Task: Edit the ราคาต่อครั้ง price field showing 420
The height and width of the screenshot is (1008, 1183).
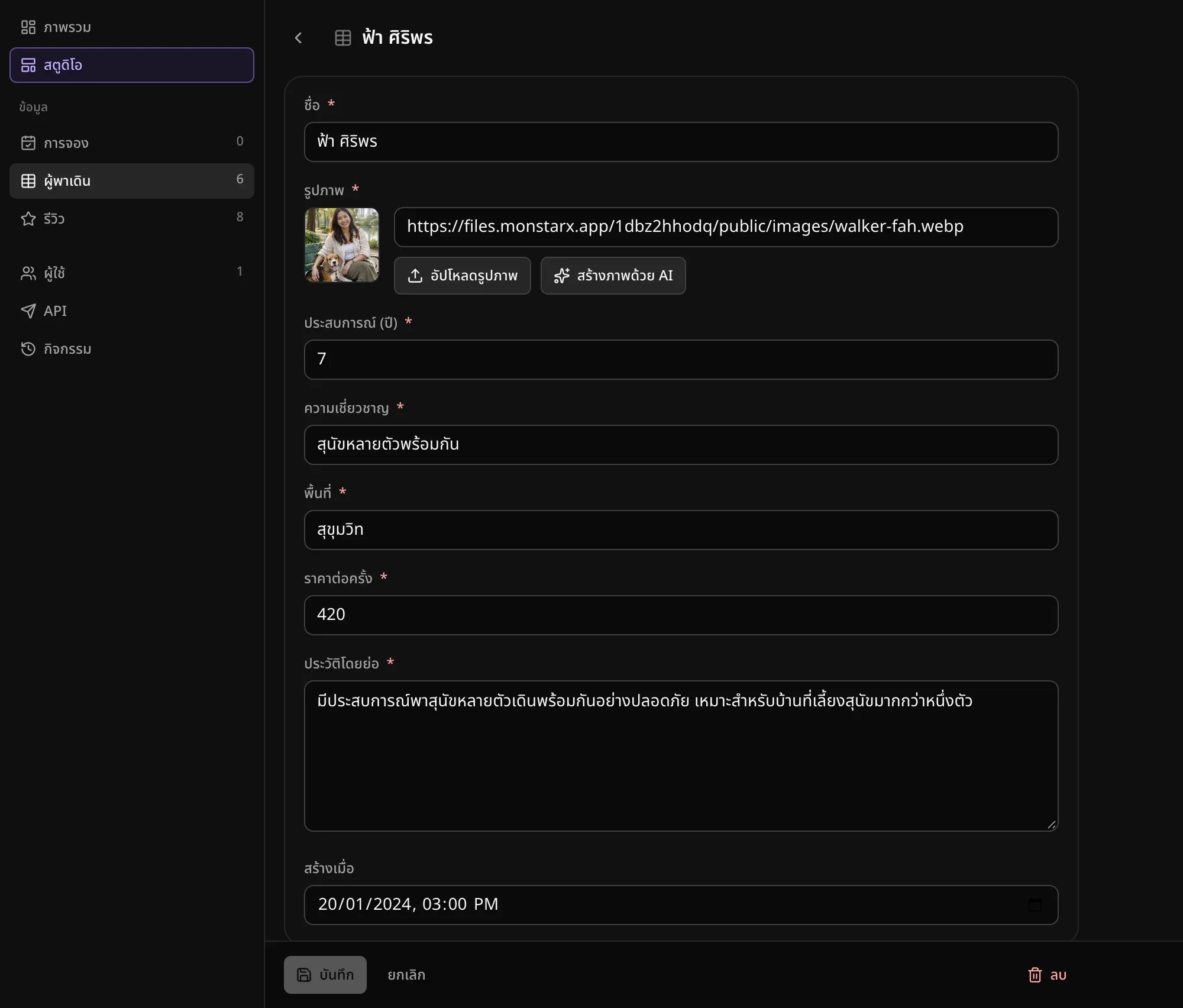Action: click(681, 615)
